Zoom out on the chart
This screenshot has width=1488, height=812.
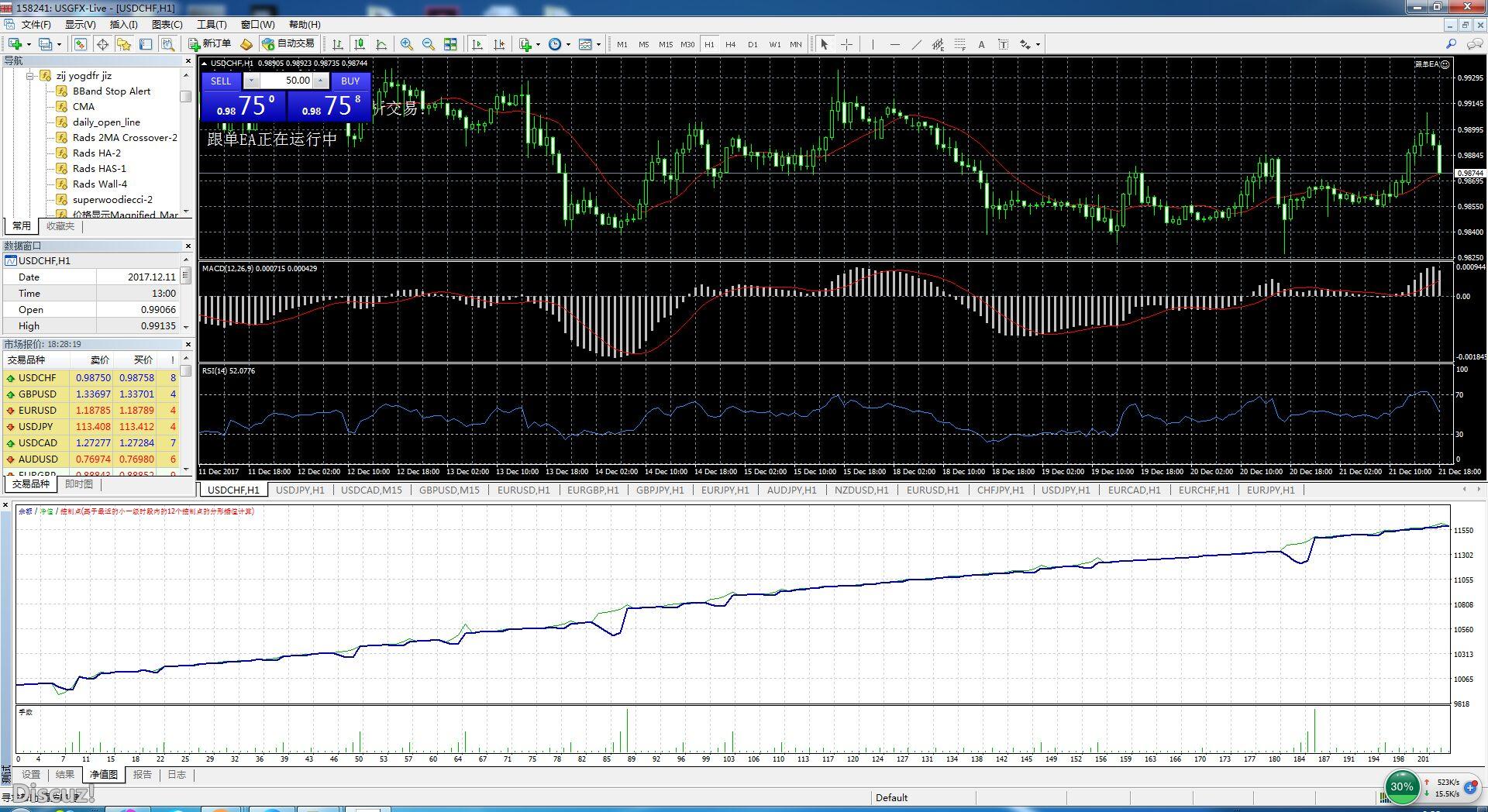pyautogui.click(x=428, y=44)
